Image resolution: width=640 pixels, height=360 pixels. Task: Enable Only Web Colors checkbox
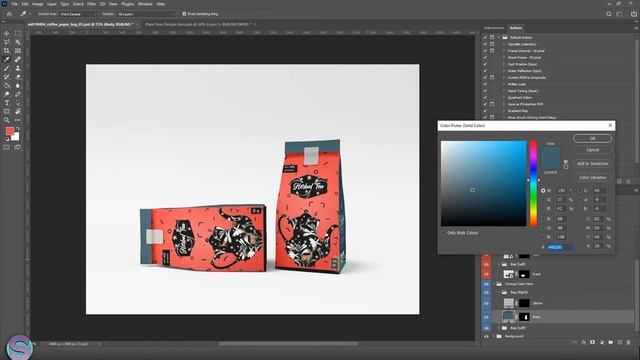click(x=443, y=233)
